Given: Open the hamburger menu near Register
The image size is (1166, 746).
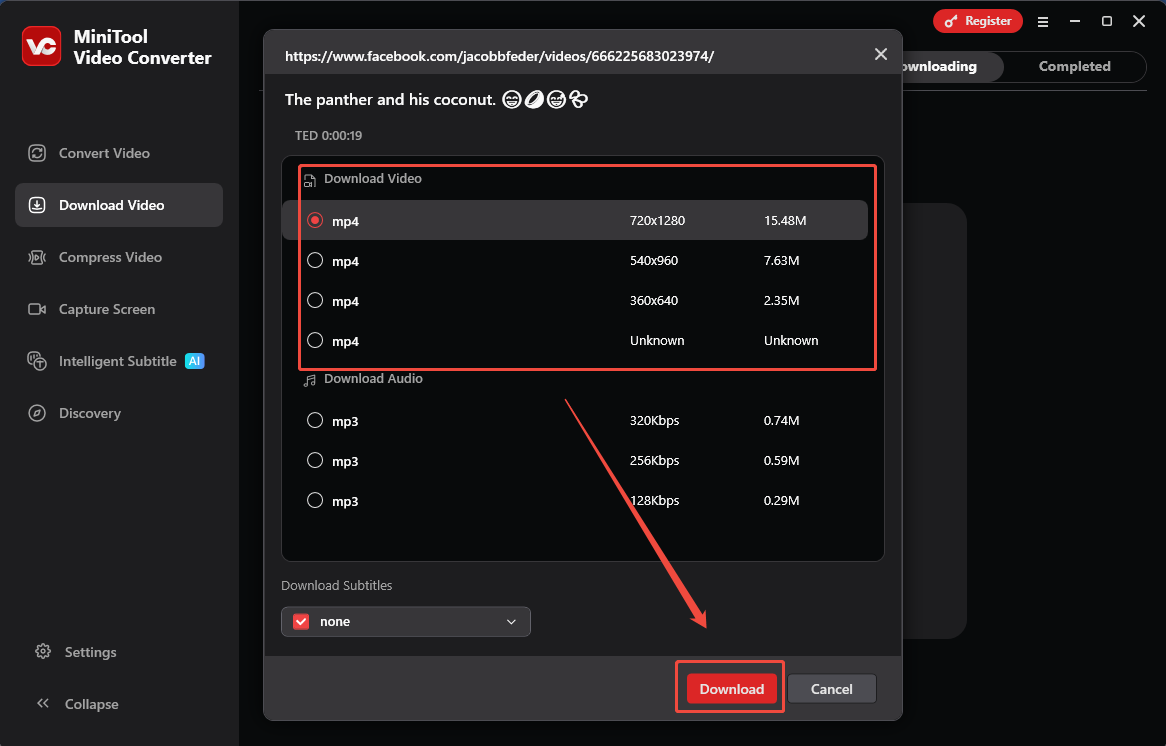Looking at the screenshot, I should [1043, 21].
